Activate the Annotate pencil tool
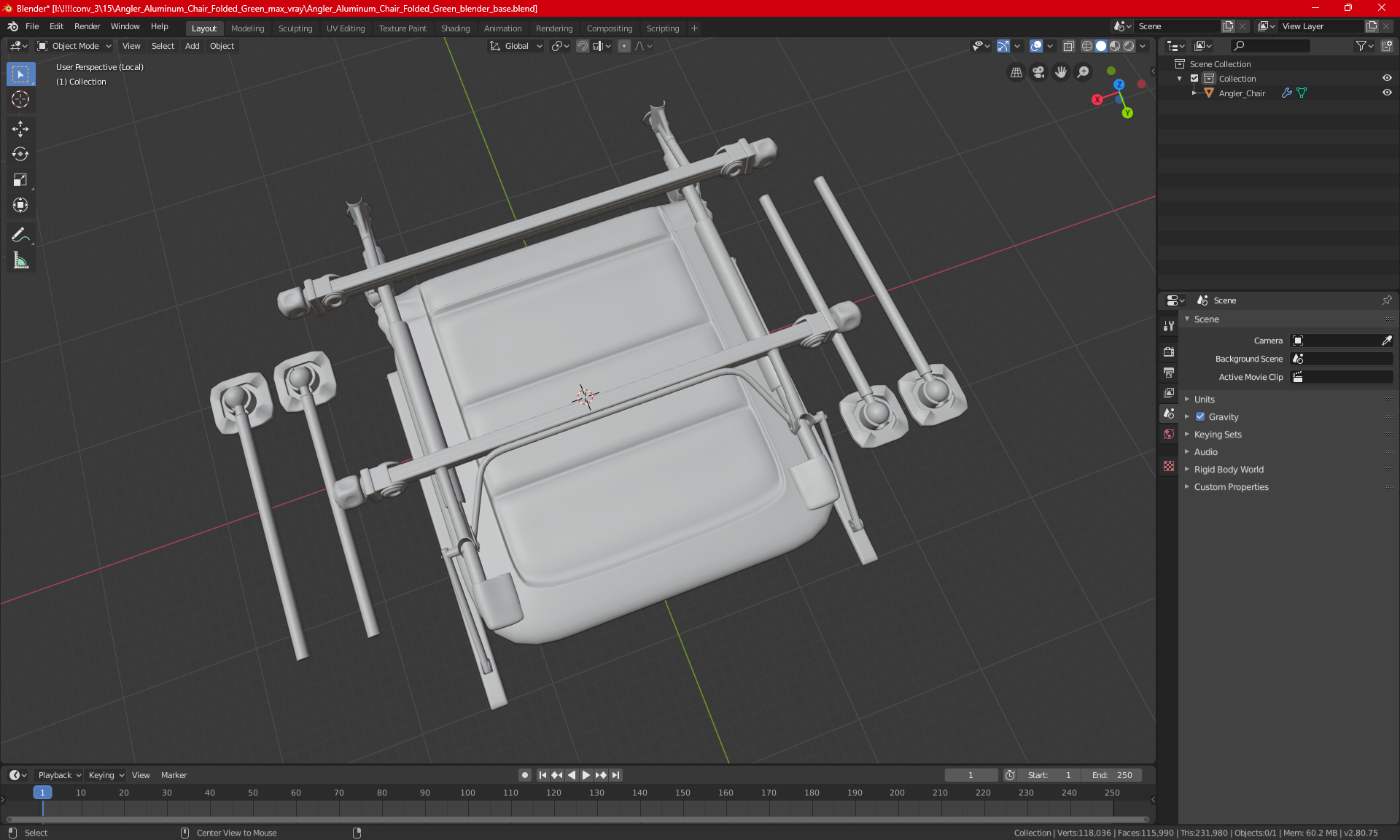The height and width of the screenshot is (840, 1400). point(20,236)
